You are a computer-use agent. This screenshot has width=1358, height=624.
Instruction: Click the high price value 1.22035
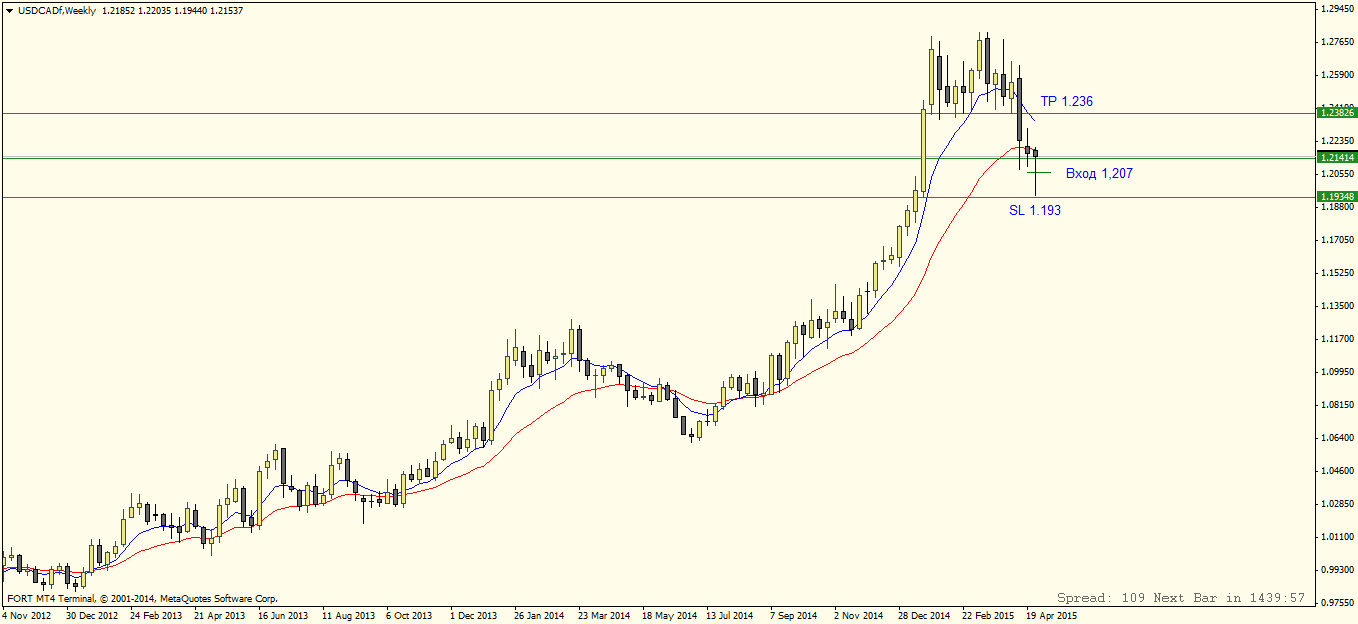click(155, 11)
